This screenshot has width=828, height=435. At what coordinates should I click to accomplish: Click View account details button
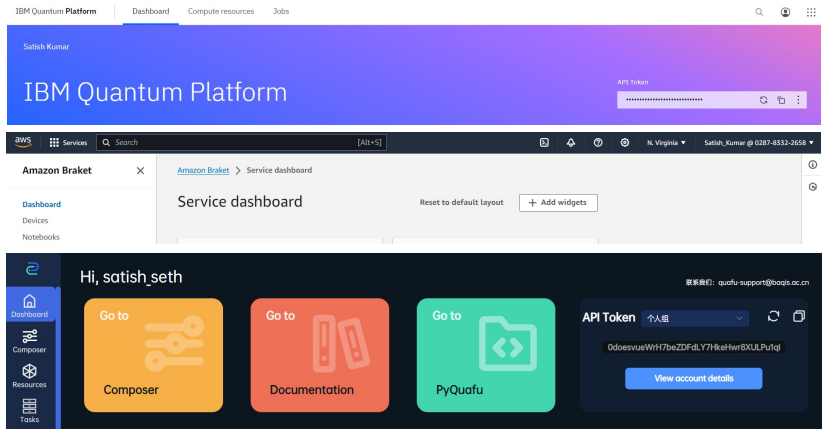click(693, 379)
